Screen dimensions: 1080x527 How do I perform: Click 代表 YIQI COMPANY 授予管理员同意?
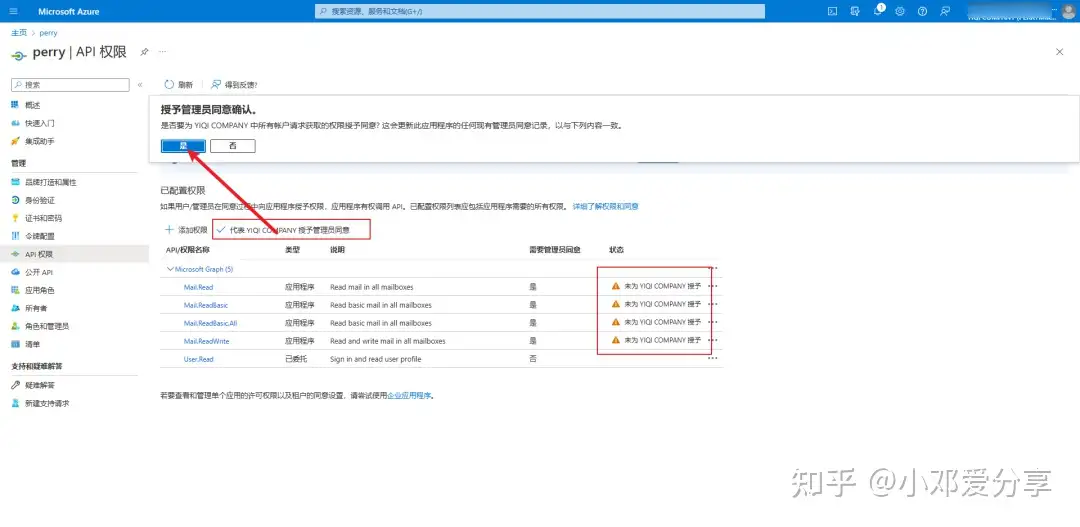tap(283, 230)
